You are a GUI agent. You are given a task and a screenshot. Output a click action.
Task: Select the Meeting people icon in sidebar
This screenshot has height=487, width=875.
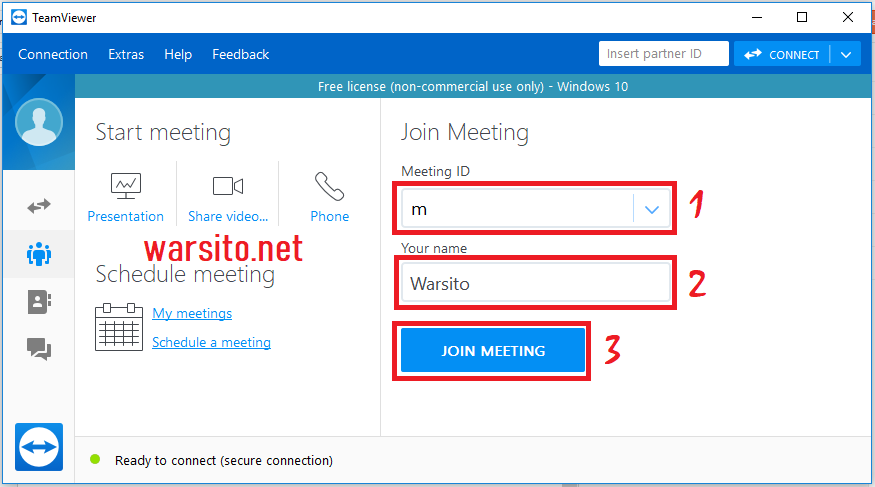click(39, 254)
